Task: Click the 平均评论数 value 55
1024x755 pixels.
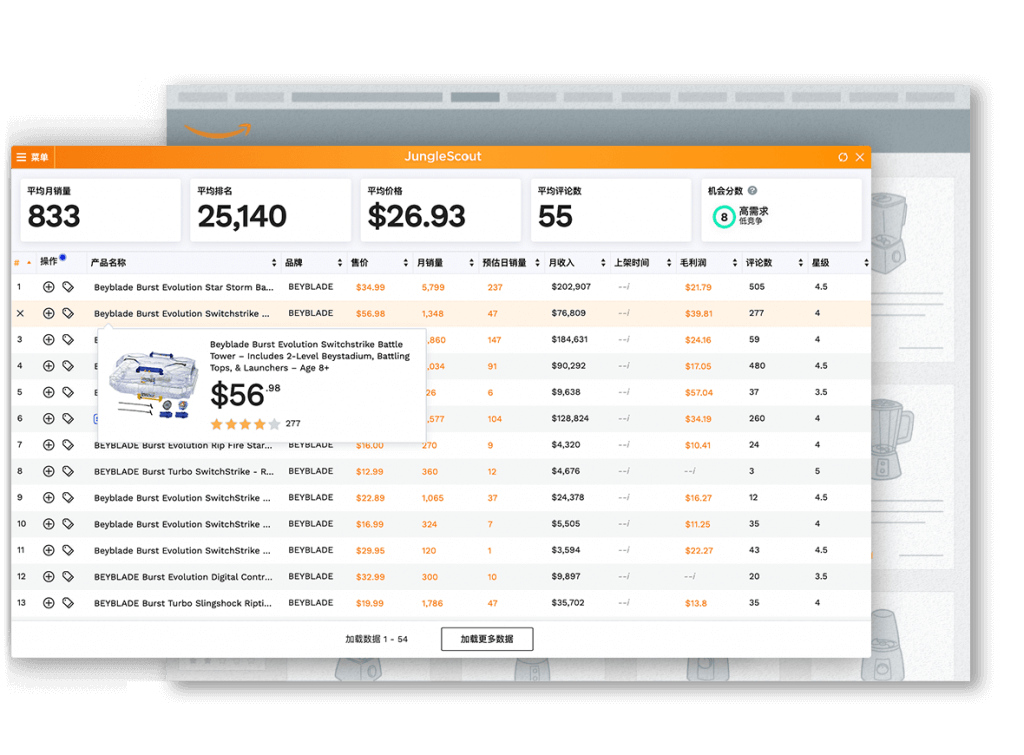Action: pos(555,216)
